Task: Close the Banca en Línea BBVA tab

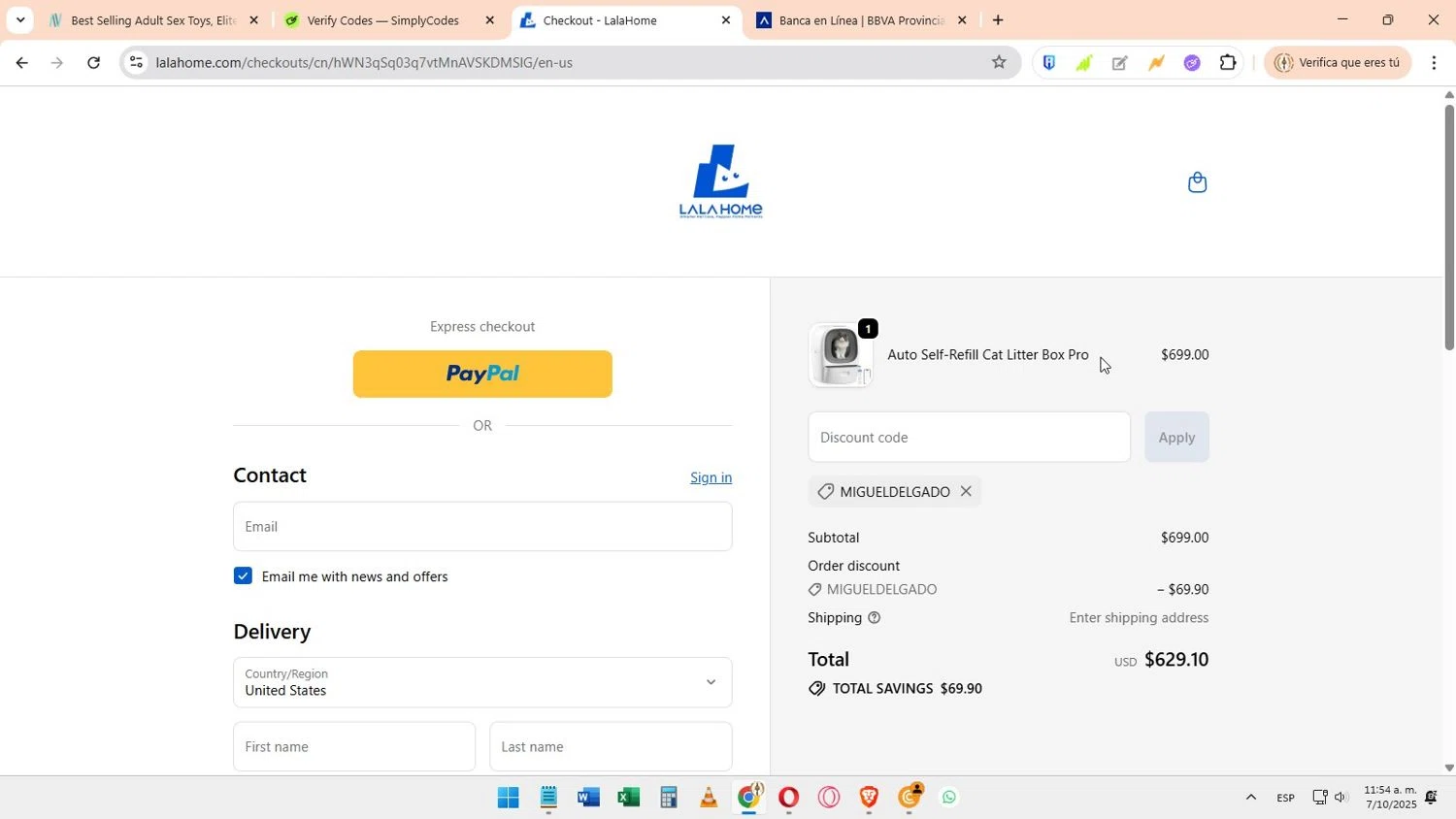Action: point(962,19)
